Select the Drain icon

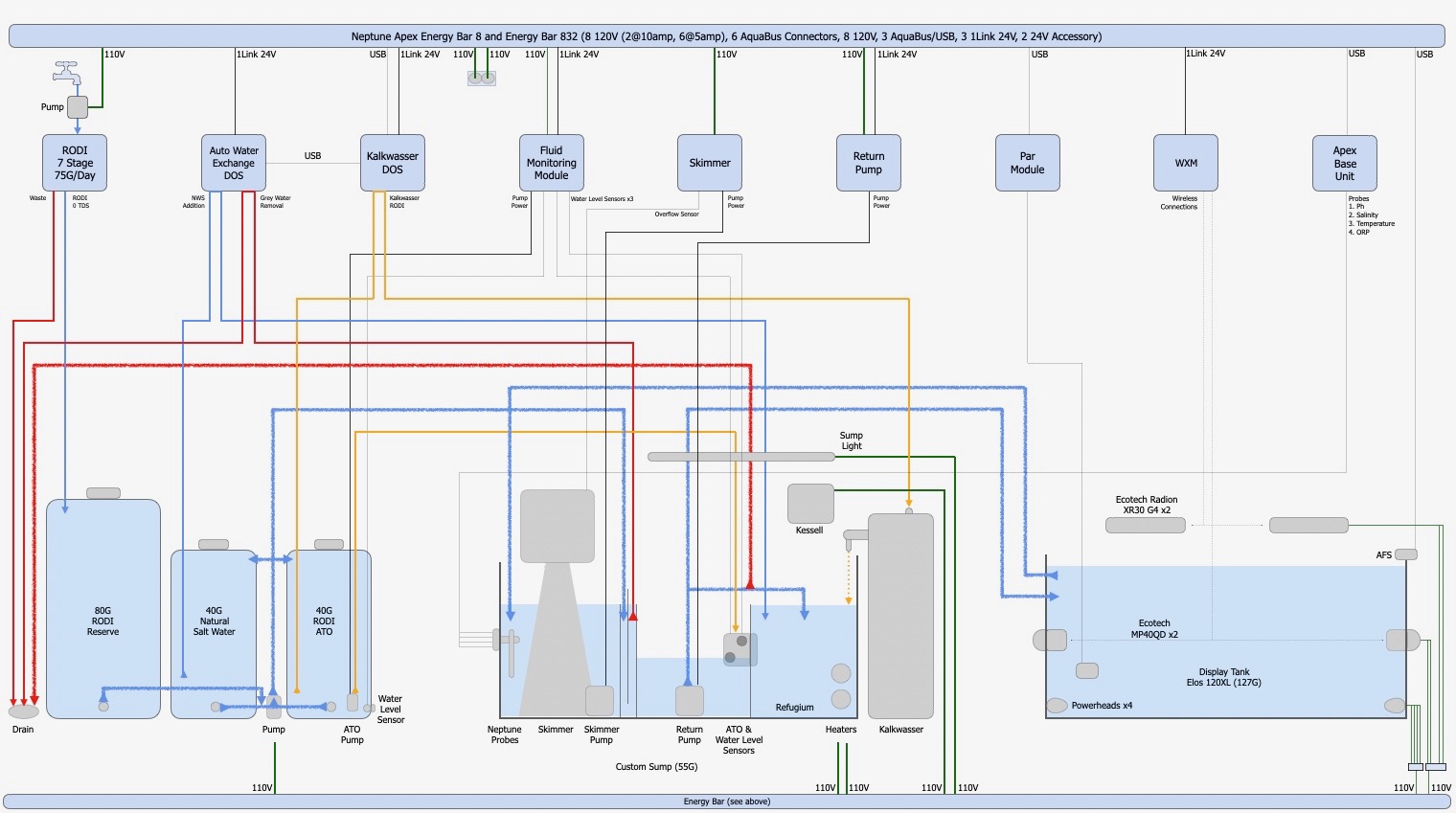point(24,711)
